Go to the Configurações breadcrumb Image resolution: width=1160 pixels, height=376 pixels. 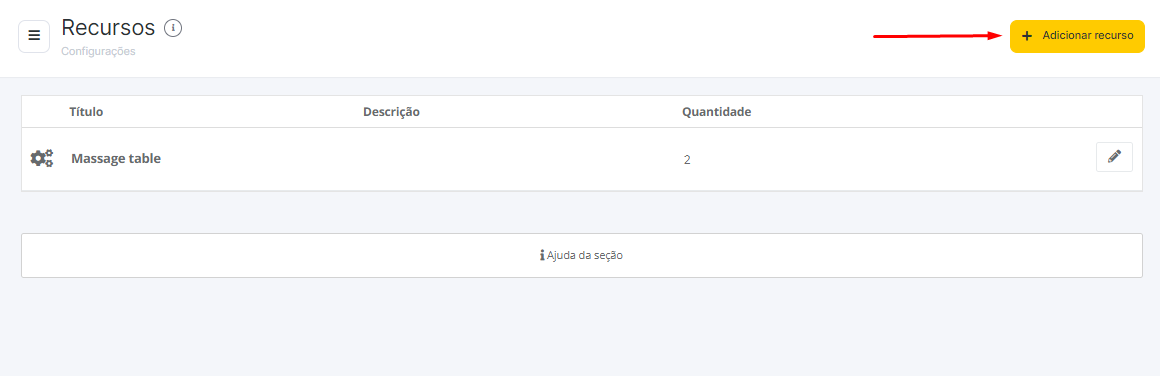click(98, 52)
